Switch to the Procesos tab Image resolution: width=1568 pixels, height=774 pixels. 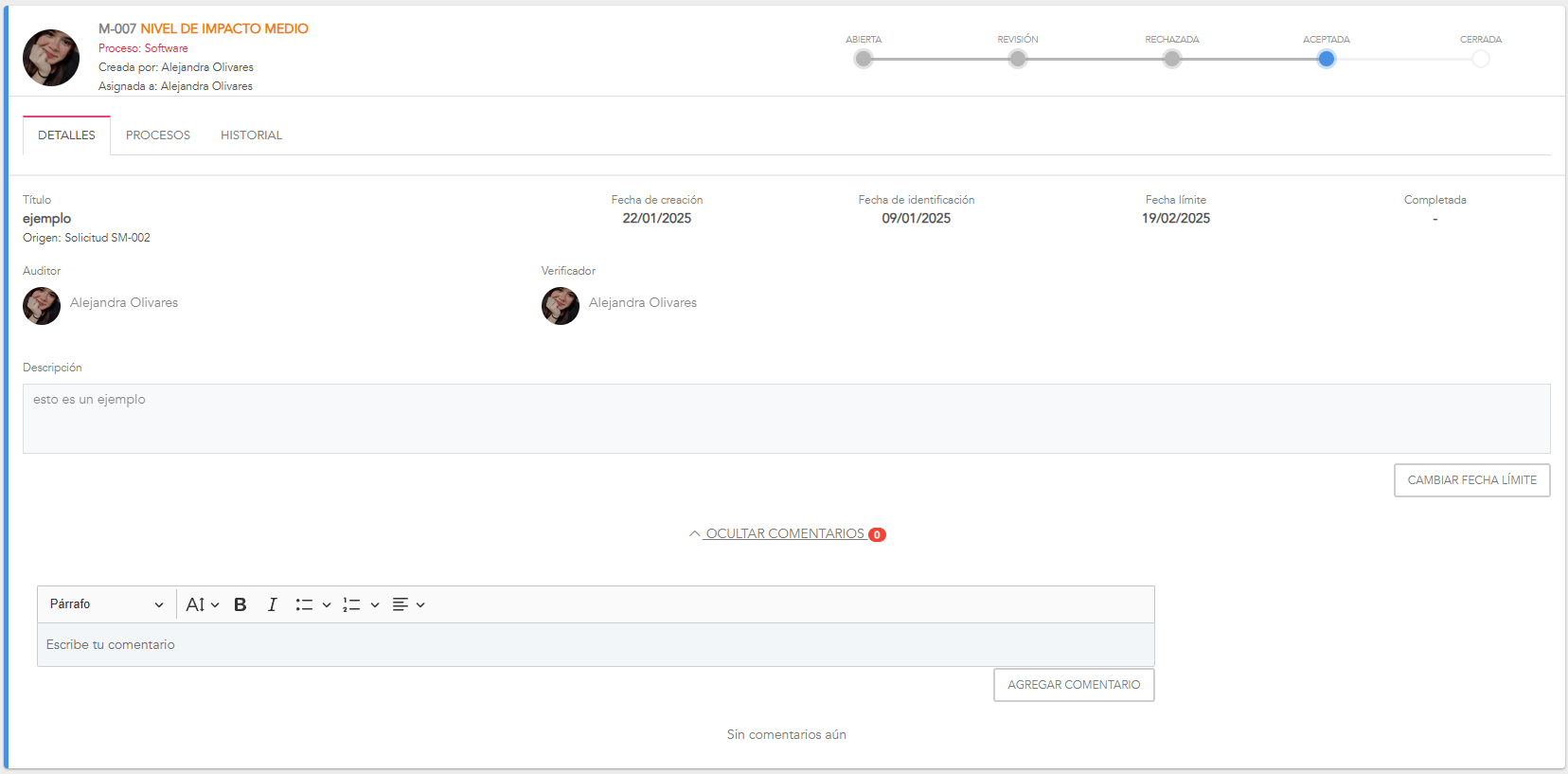click(x=158, y=135)
